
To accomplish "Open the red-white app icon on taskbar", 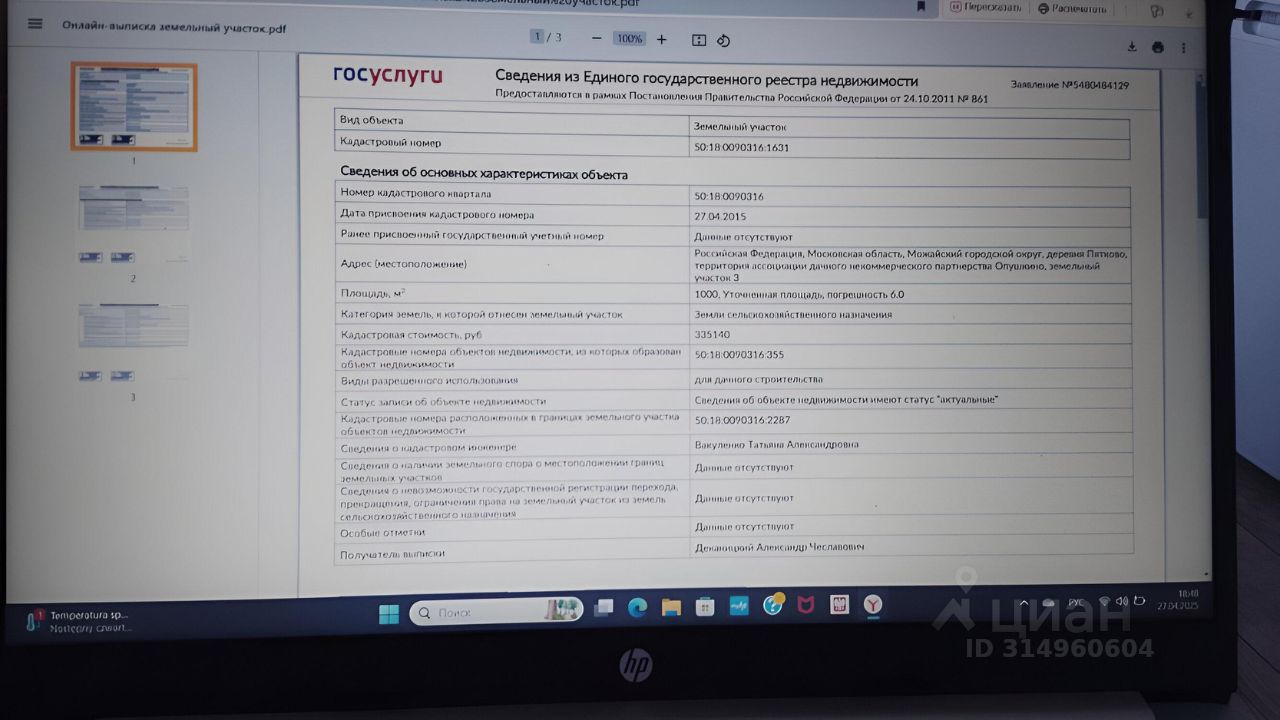I will 840,605.
